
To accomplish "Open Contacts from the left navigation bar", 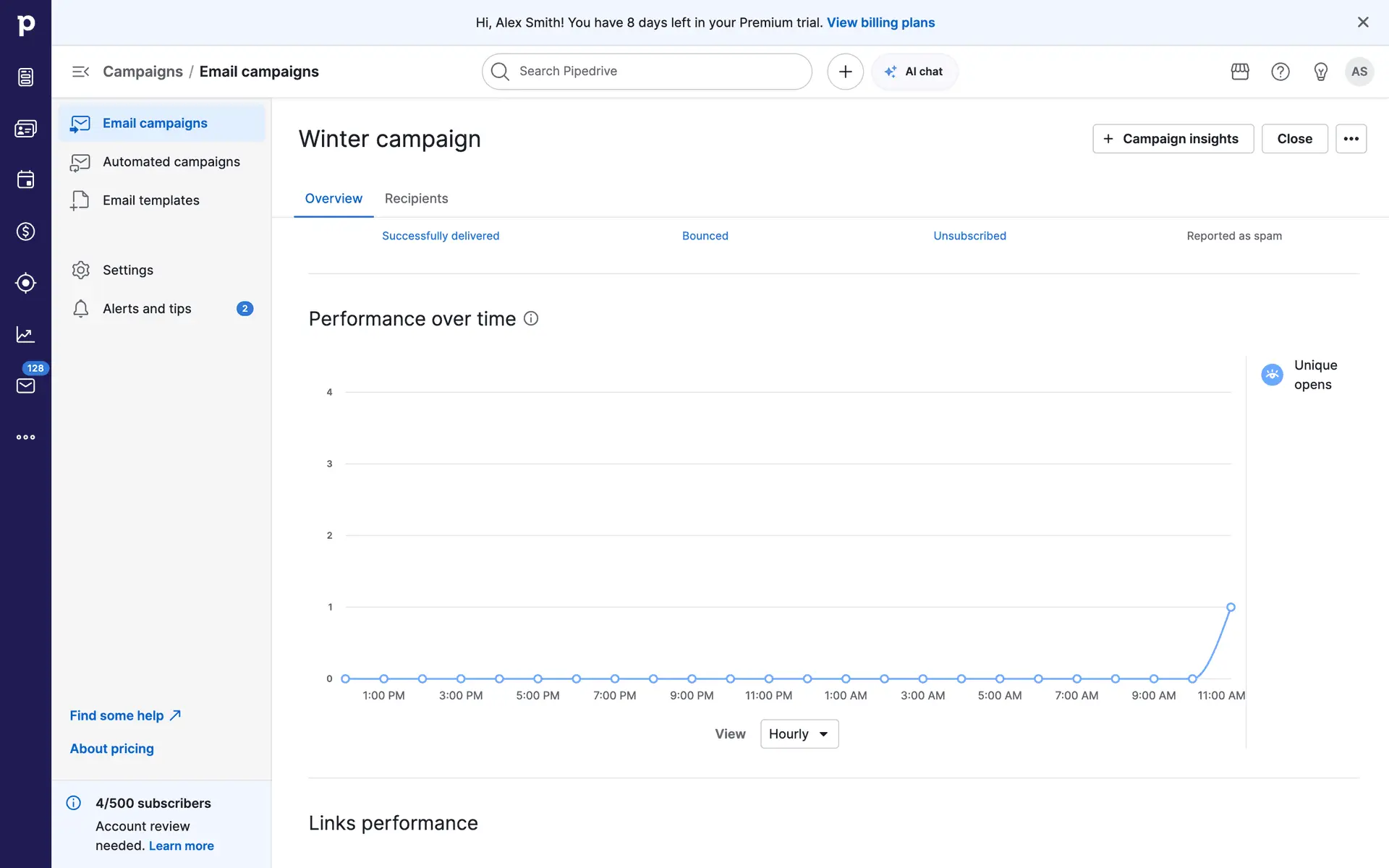I will (x=25, y=129).
